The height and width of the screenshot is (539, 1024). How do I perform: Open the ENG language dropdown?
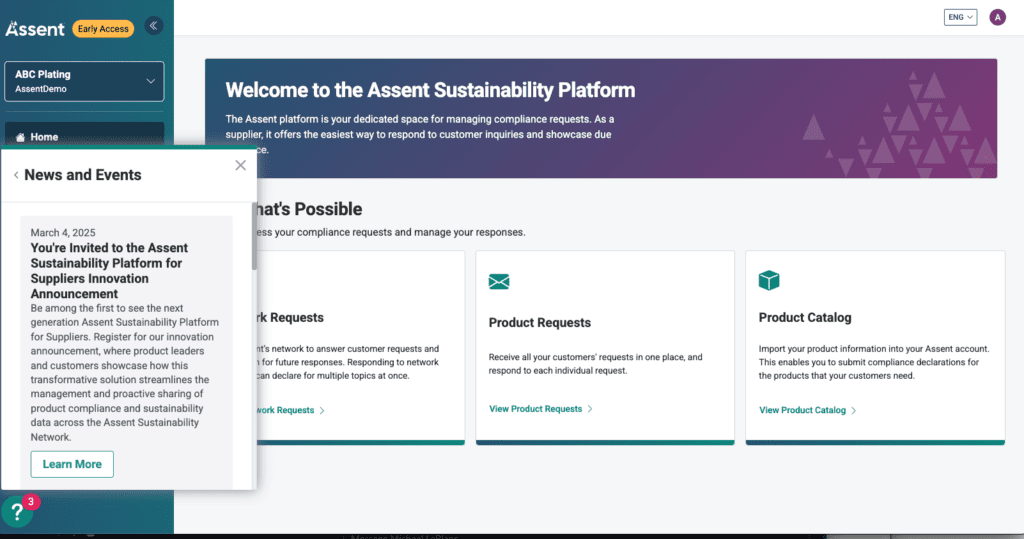[960, 18]
